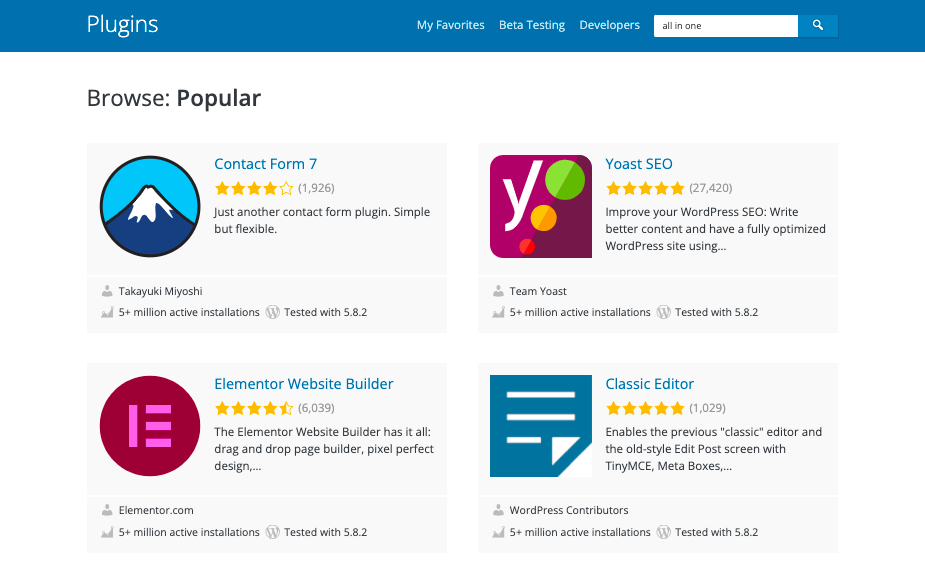Viewport: 925px width, 578px height.
Task: Click the Plugins site heading
Action: tap(122, 23)
